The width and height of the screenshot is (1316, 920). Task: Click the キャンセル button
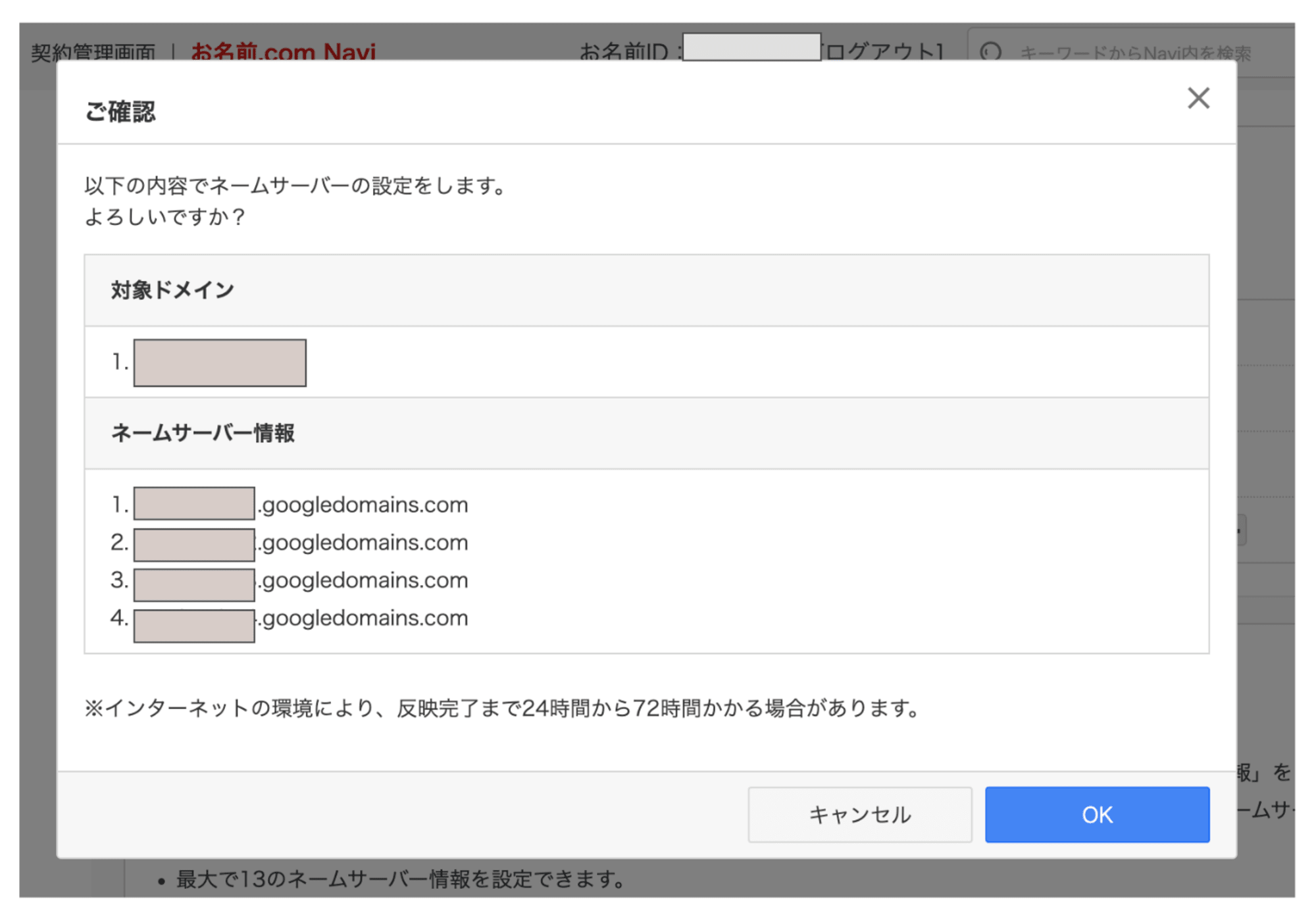coord(860,815)
